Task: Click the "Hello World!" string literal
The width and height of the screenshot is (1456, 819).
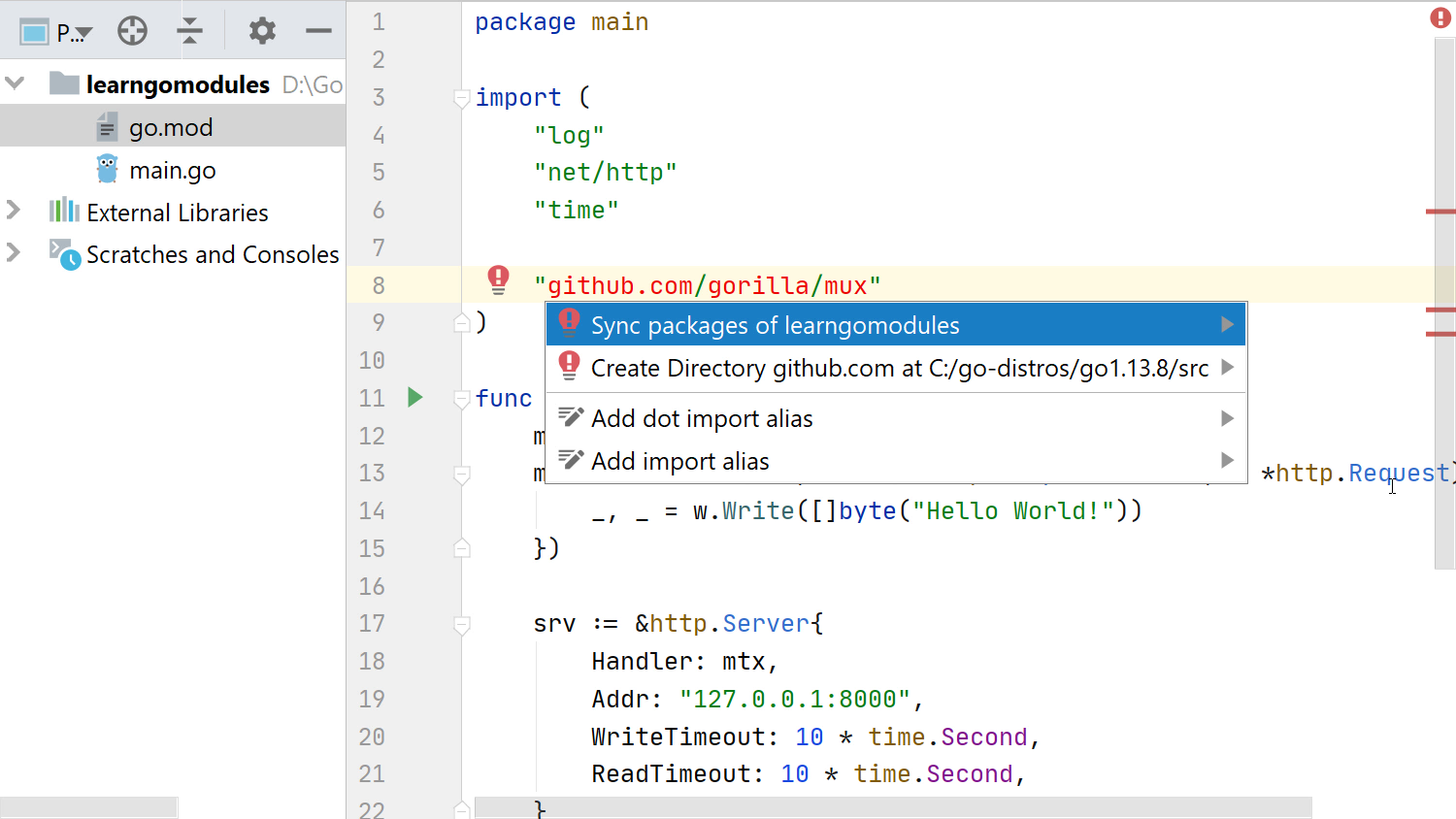Action: pos(1012,510)
